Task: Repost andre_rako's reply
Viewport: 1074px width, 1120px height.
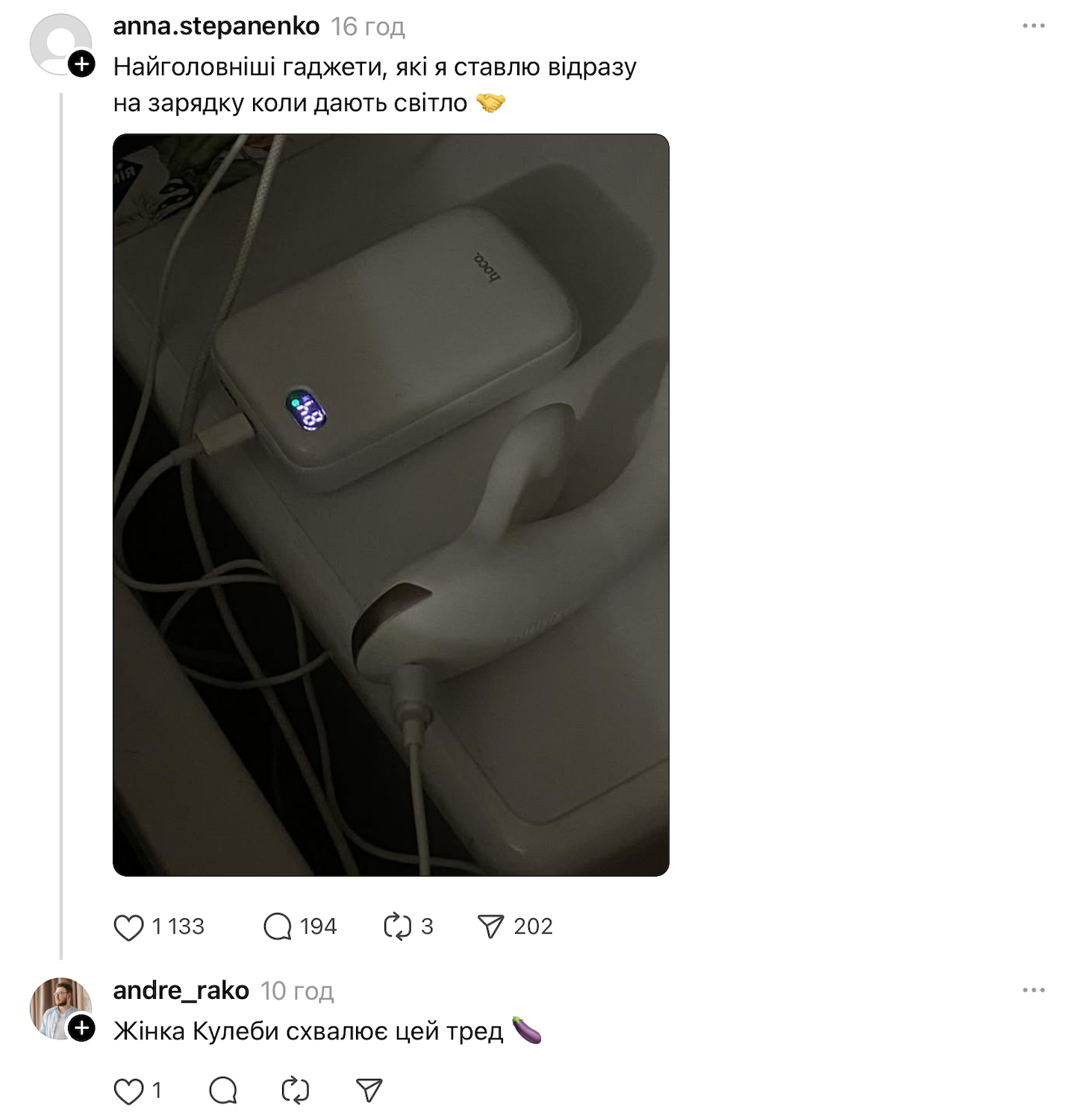Action: [296, 1092]
